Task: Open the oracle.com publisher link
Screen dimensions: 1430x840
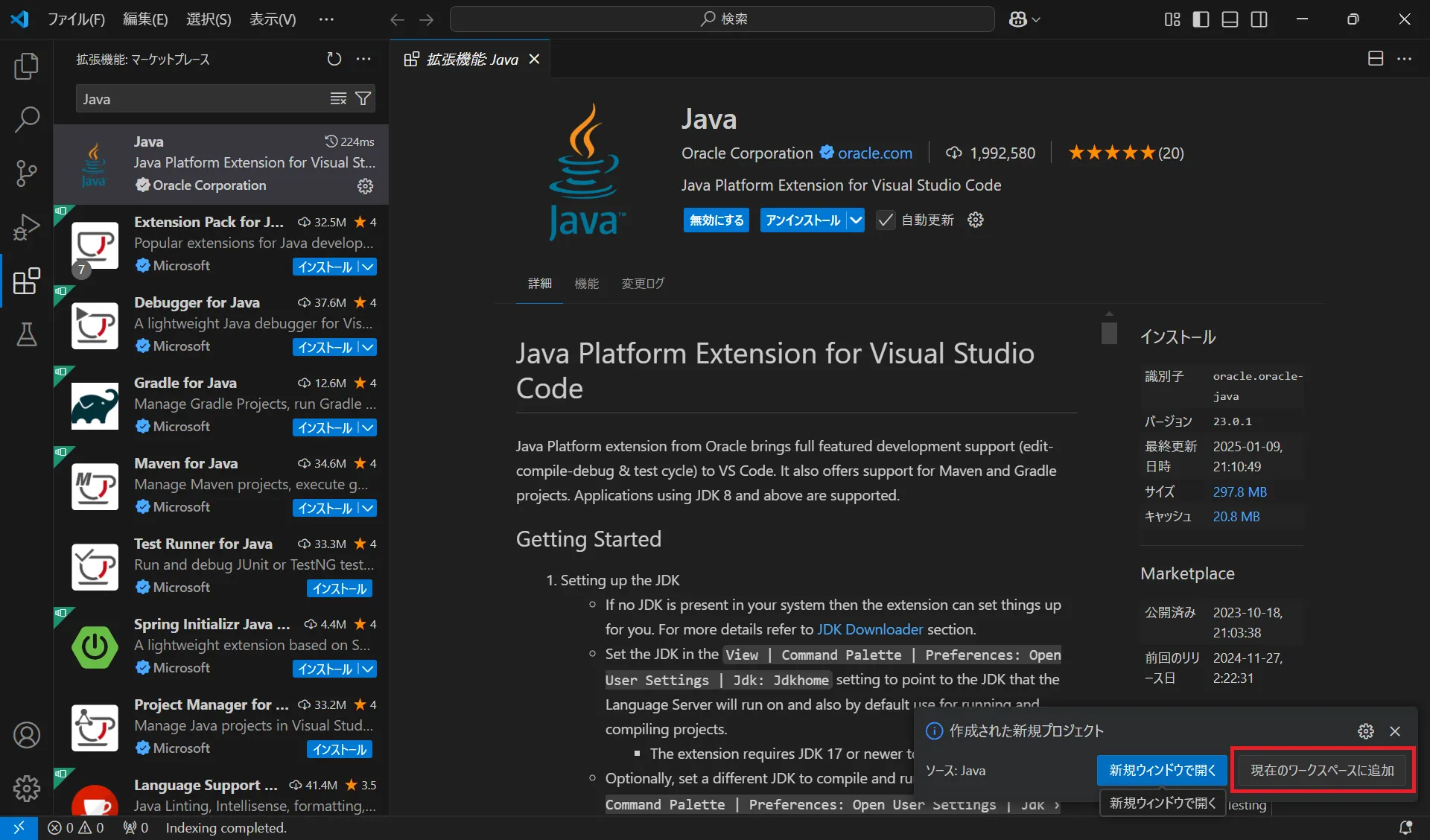Action: [x=875, y=153]
